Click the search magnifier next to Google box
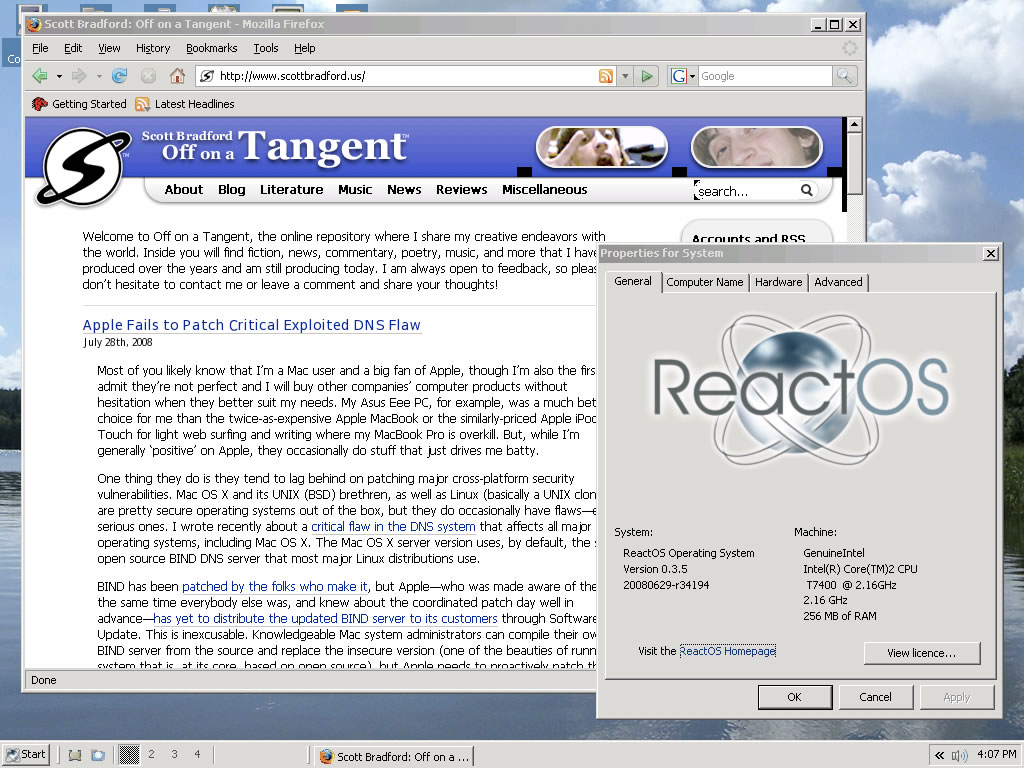 [845, 76]
